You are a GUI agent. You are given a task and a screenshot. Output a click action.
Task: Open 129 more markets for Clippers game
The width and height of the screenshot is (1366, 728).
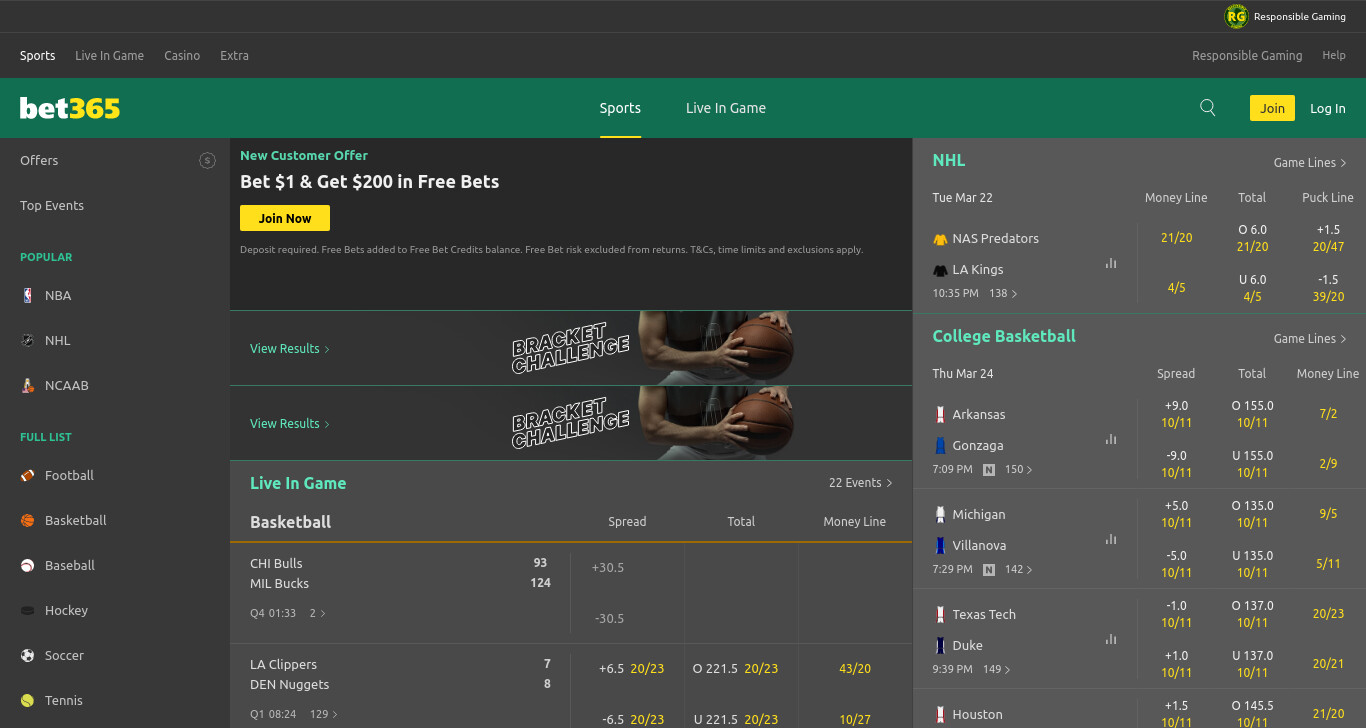(324, 715)
